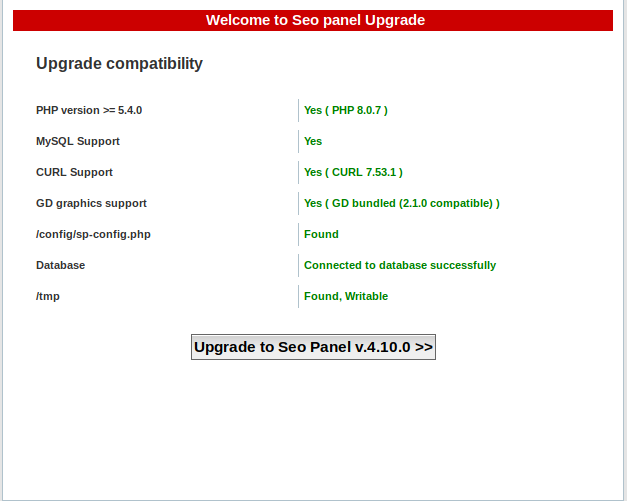Click the 'Yes' value beside MySQL Support
The width and height of the screenshot is (627, 501).
[x=313, y=142]
